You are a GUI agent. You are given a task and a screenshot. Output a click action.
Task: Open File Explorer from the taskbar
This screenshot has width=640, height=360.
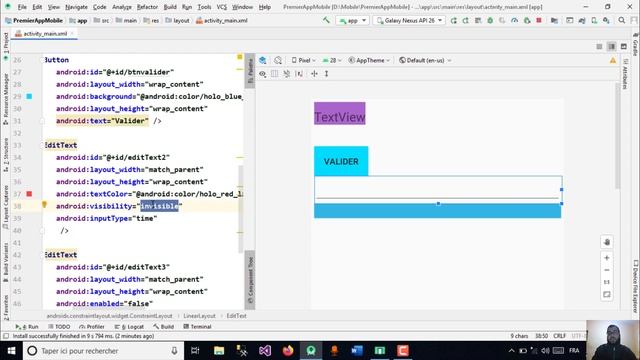coord(219,351)
